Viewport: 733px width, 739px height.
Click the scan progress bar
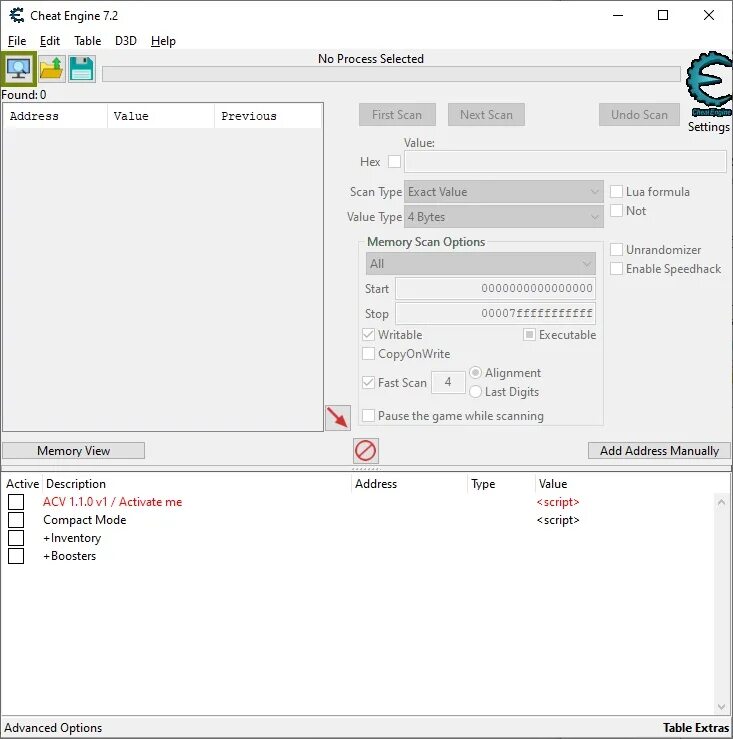(391, 74)
